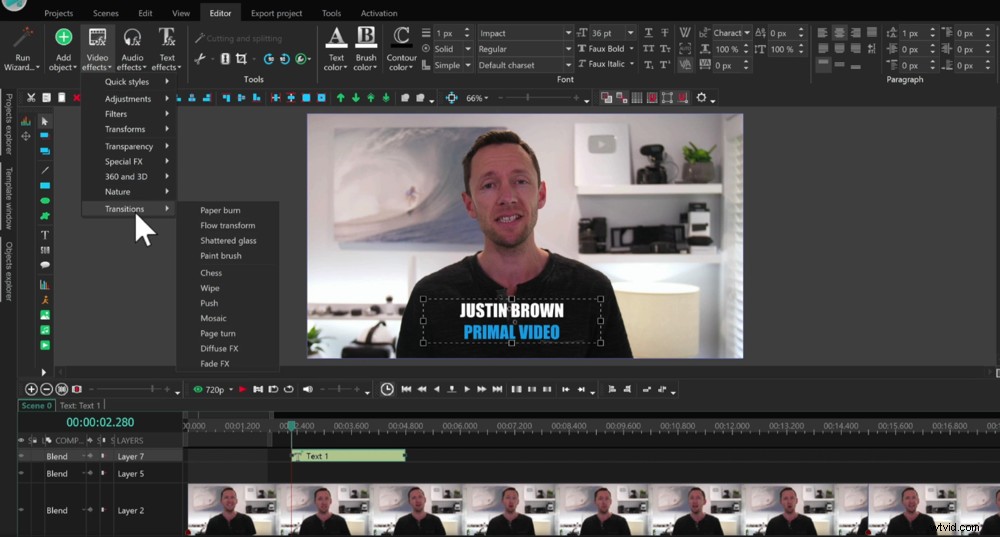Toggle visibility eye for Layer 7
Screen dimensions: 1000x537
(x=22, y=457)
